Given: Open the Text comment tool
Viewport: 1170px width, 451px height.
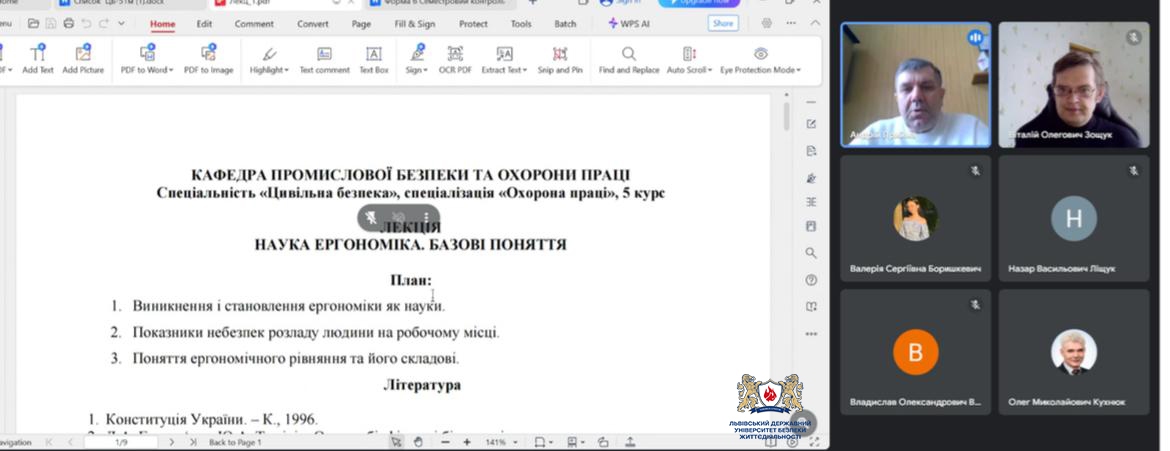Looking at the screenshot, I should click(324, 59).
